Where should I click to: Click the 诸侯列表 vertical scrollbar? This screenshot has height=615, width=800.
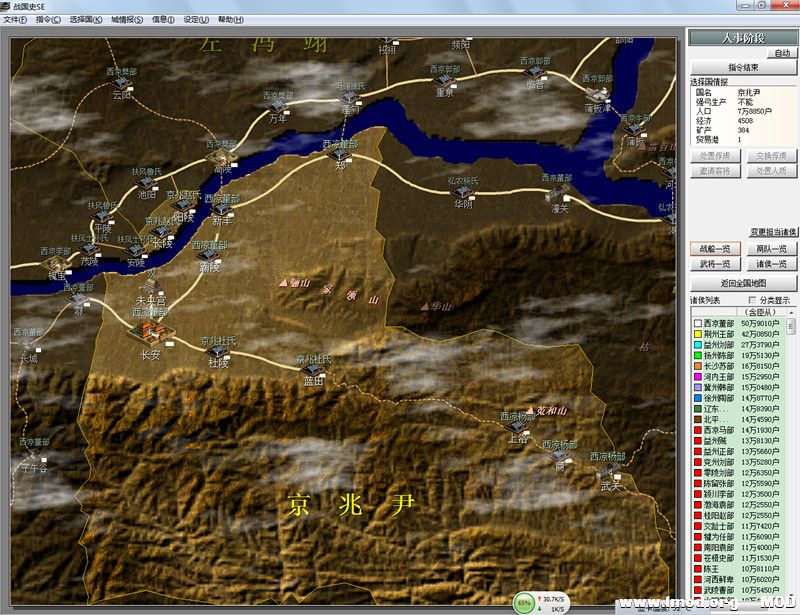pyautogui.click(x=791, y=450)
